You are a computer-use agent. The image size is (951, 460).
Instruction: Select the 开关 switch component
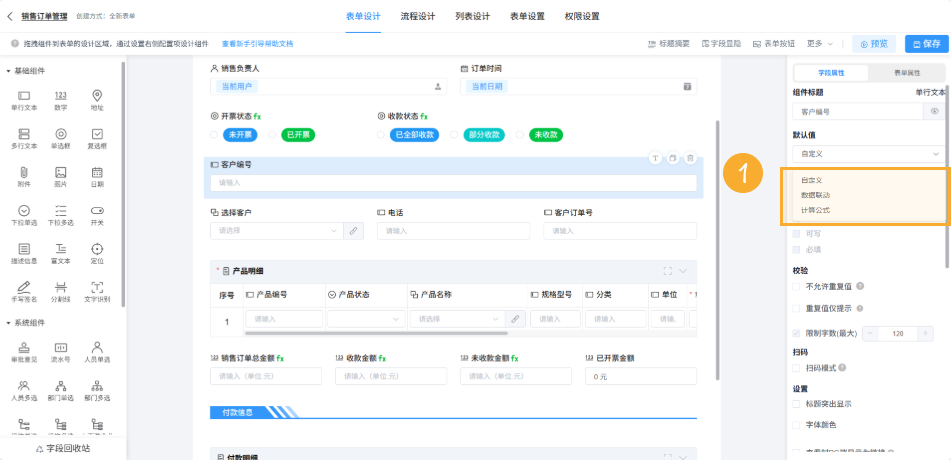point(96,211)
